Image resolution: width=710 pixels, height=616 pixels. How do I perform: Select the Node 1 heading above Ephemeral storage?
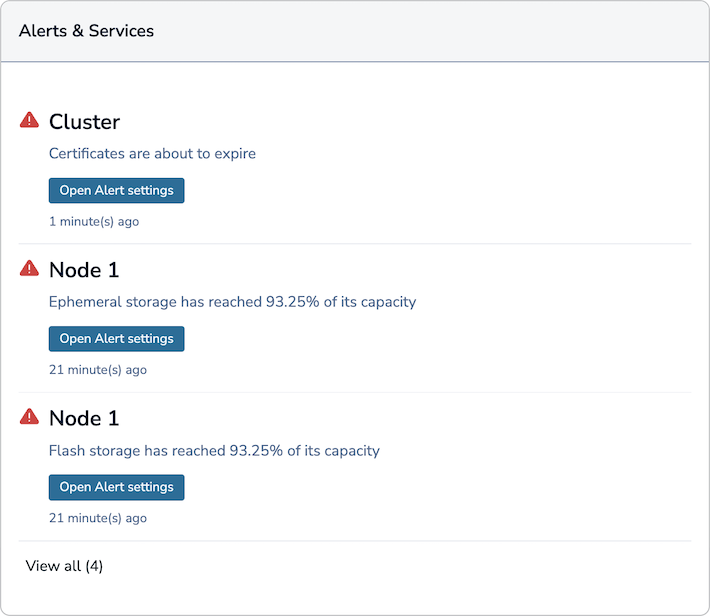tap(84, 270)
